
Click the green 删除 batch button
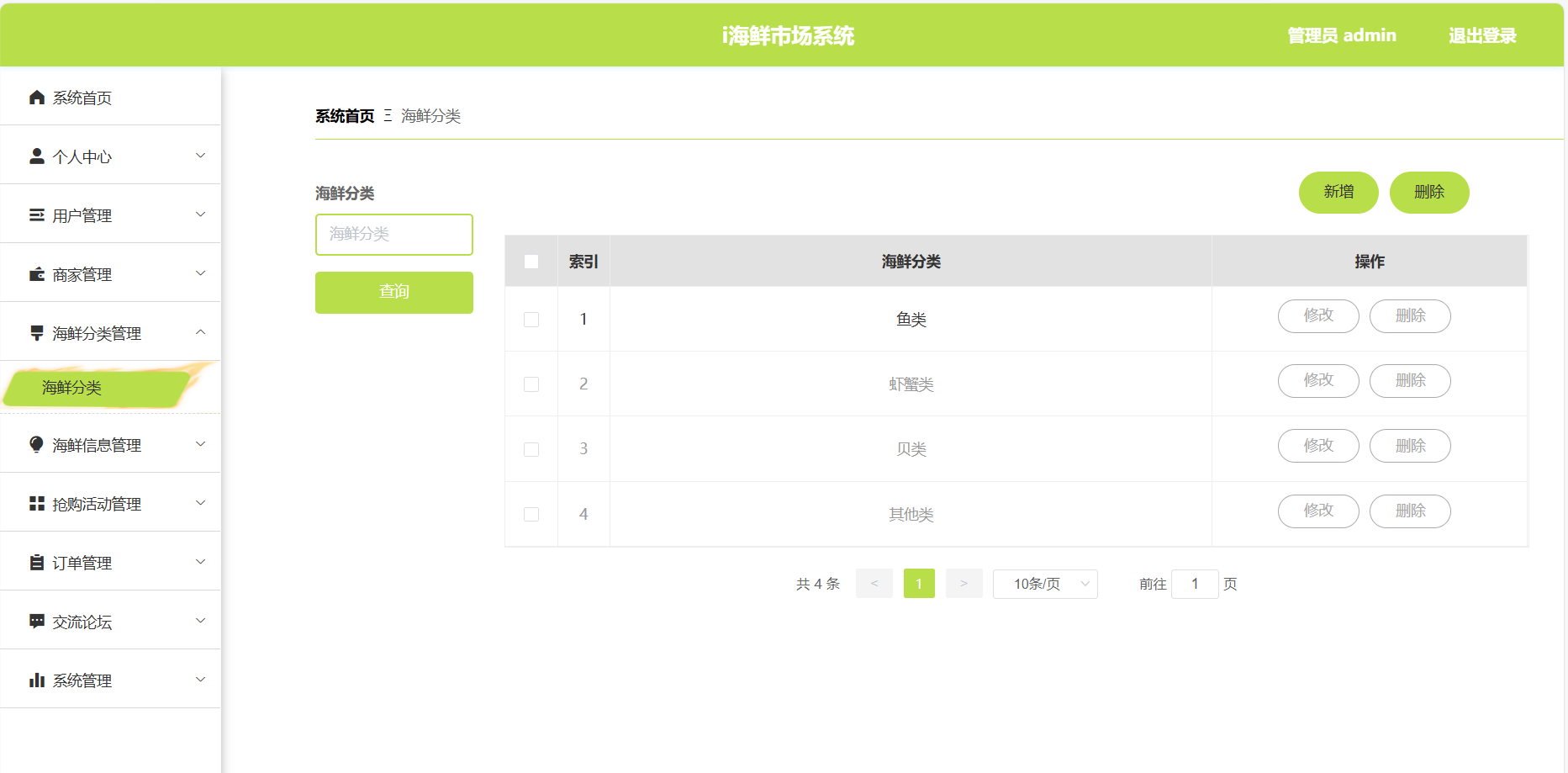coord(1429,193)
